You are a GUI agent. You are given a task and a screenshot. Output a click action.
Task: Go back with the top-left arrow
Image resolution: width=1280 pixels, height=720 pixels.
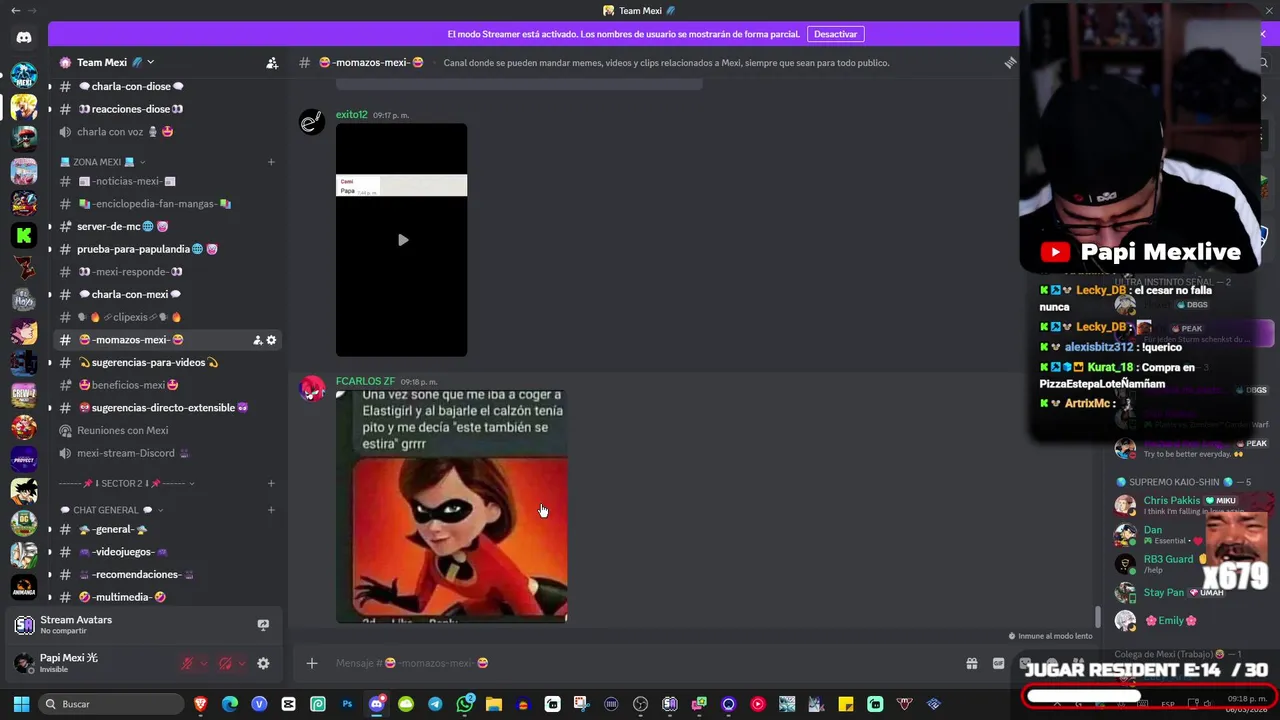coord(15,10)
